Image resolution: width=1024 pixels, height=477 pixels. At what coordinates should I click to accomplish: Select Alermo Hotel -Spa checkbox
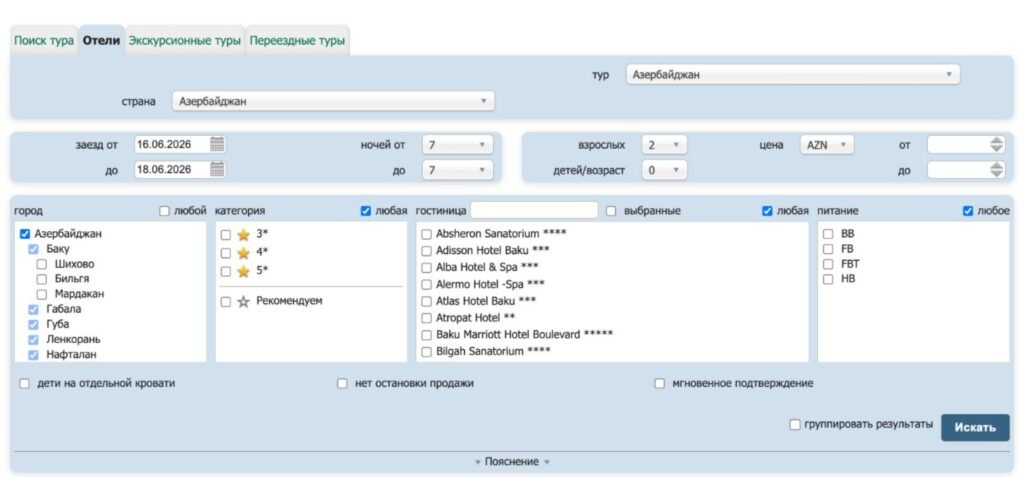click(426, 284)
